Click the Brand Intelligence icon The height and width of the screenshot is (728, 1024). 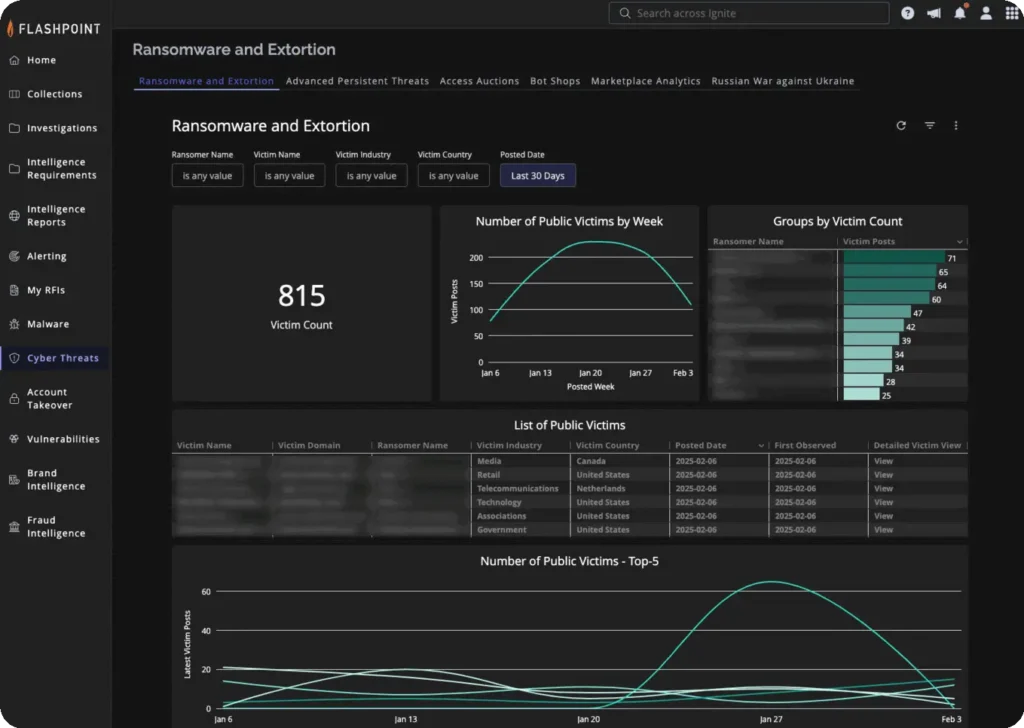(14, 479)
